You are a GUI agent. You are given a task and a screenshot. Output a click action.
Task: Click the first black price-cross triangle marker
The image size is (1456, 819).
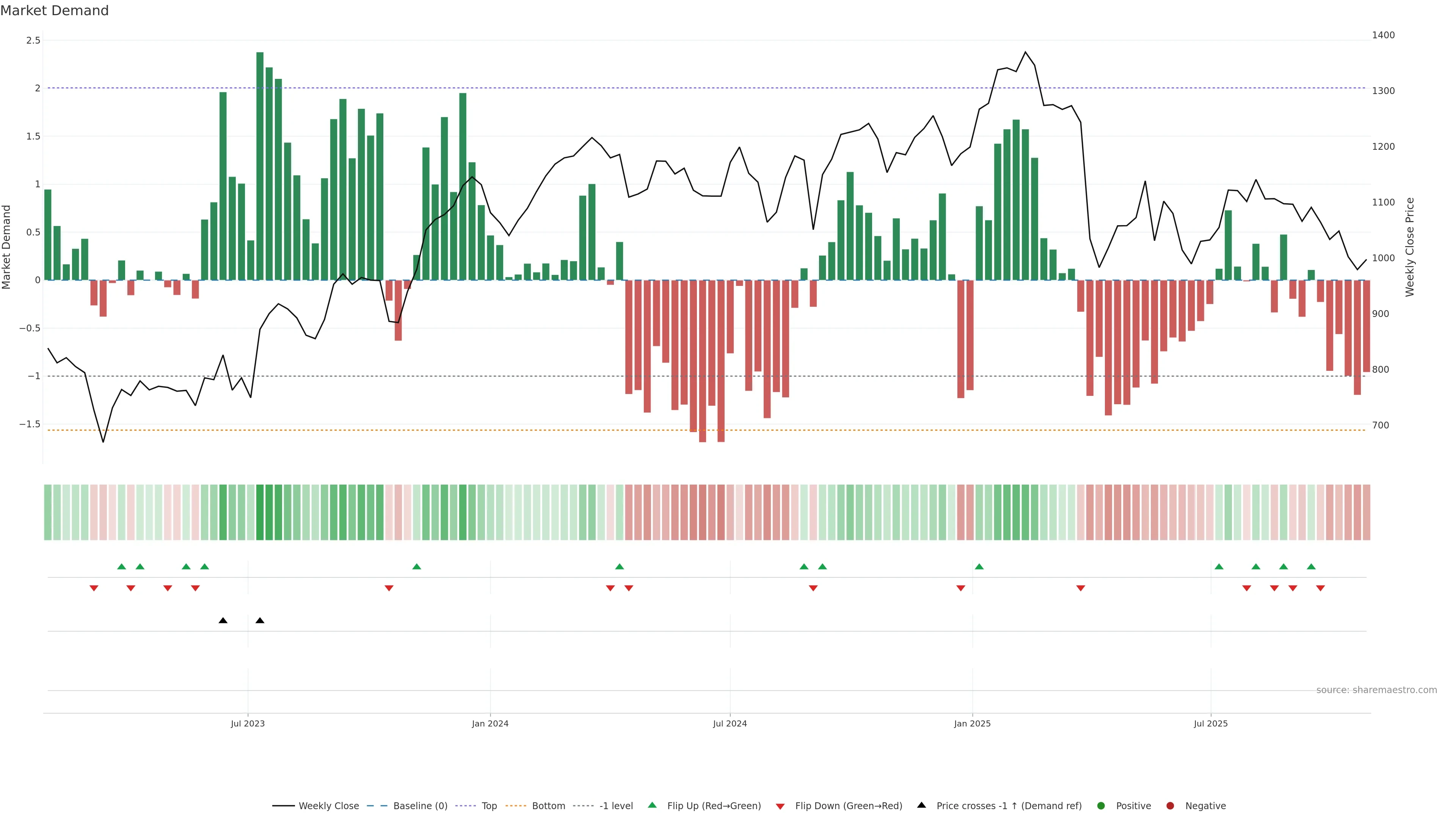[223, 621]
